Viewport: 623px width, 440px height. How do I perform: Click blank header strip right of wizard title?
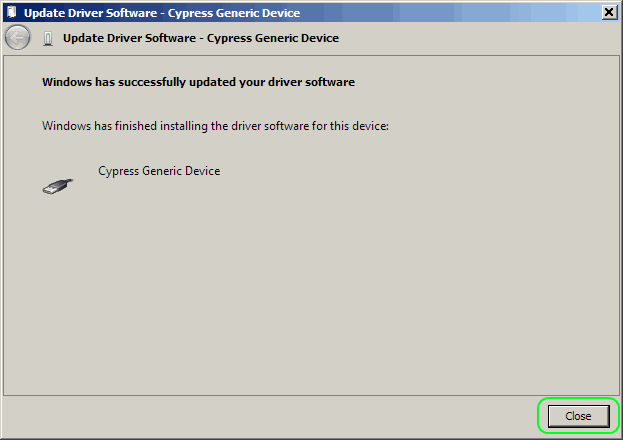(x=480, y=38)
